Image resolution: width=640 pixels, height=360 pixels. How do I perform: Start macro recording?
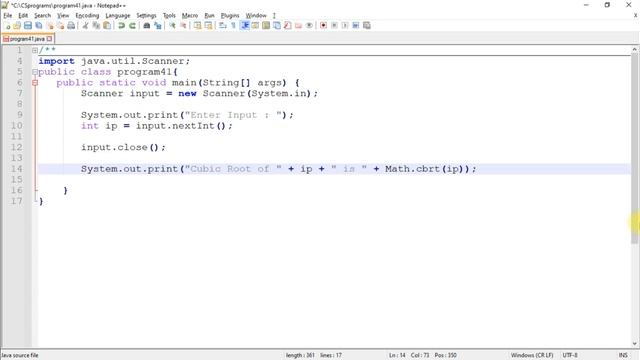pos(323,26)
